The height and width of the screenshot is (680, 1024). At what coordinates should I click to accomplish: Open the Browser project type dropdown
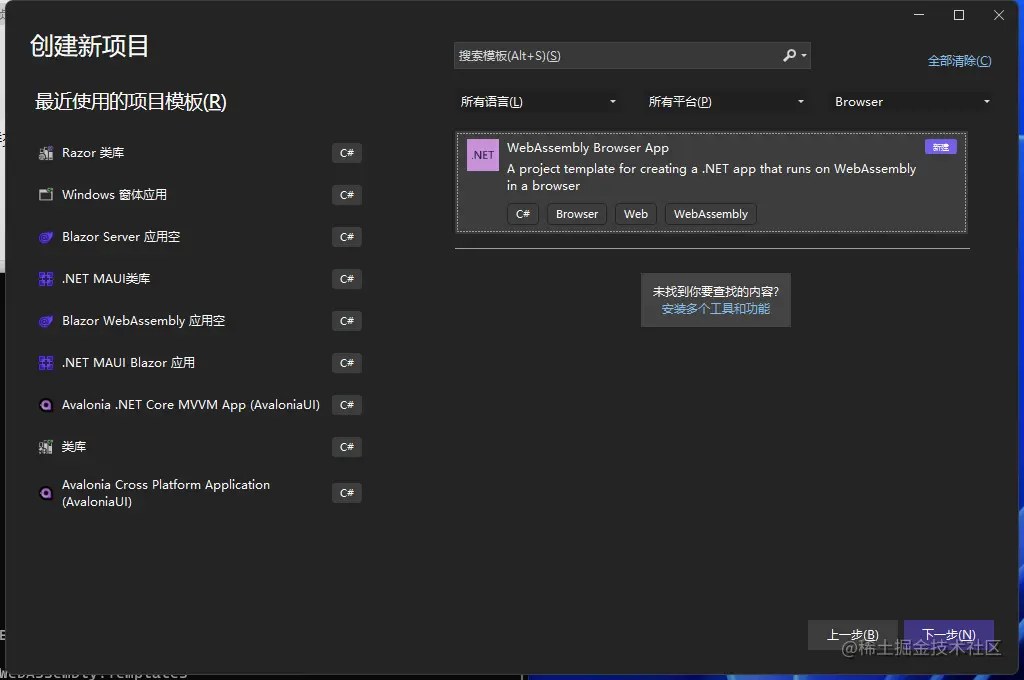(x=912, y=102)
